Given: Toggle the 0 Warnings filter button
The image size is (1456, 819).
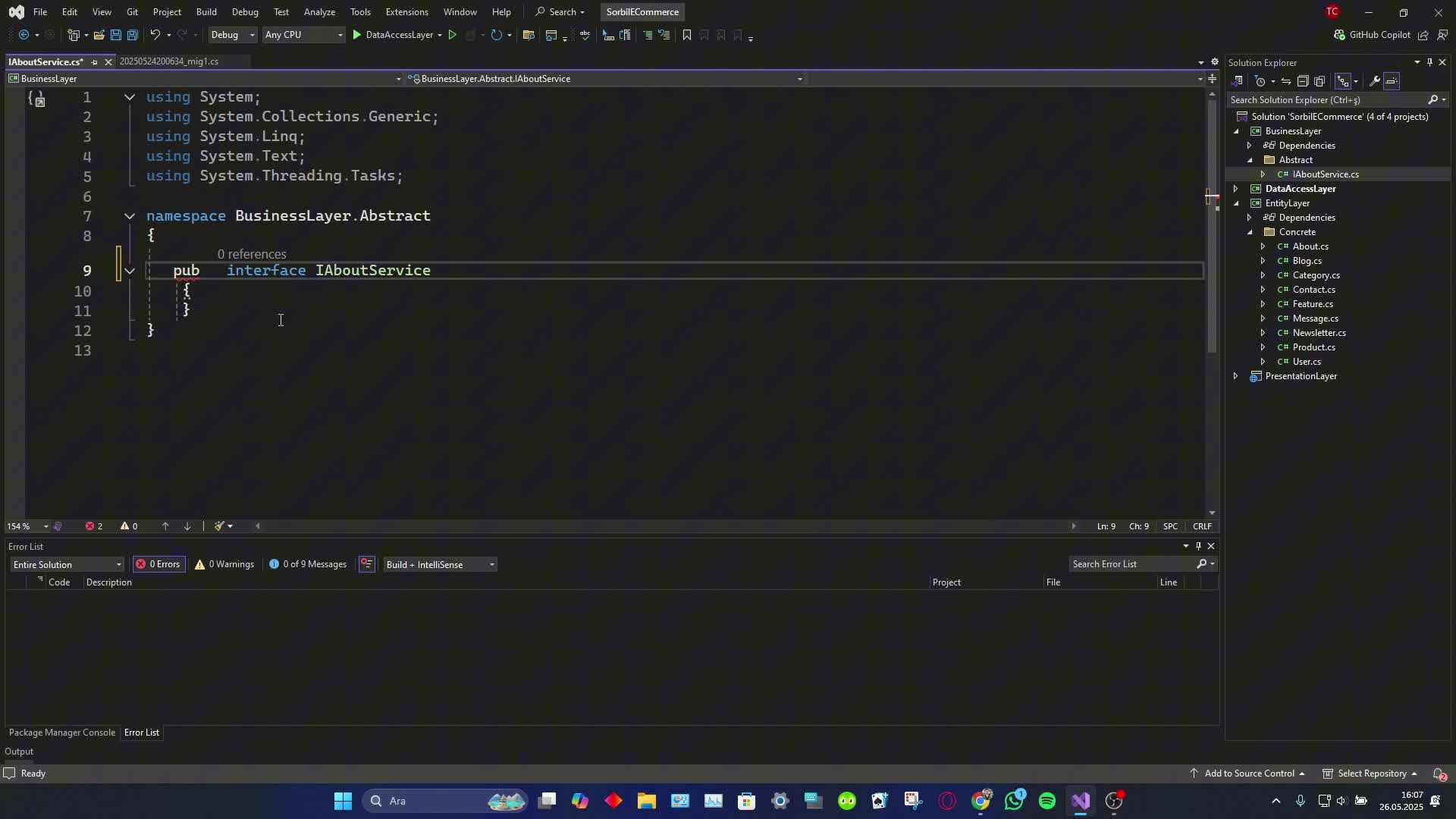Looking at the screenshot, I should 224,564.
